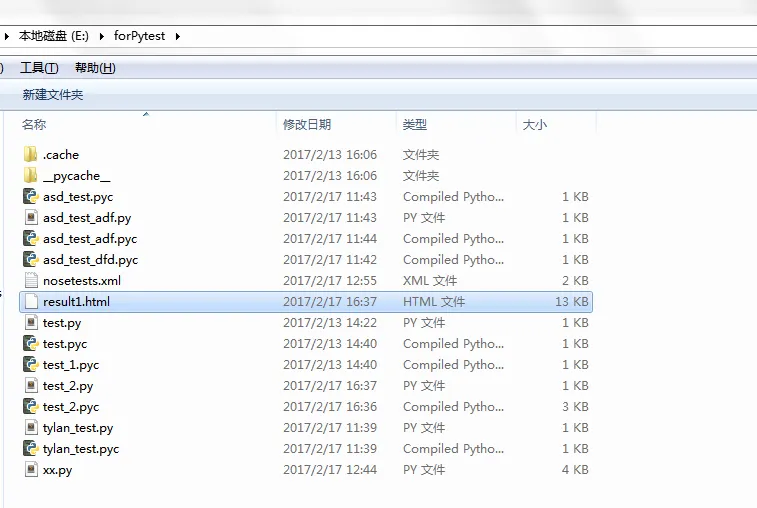
Task: Go to 本地磁盘 (E:) in the breadcrumb
Action: pos(54,36)
